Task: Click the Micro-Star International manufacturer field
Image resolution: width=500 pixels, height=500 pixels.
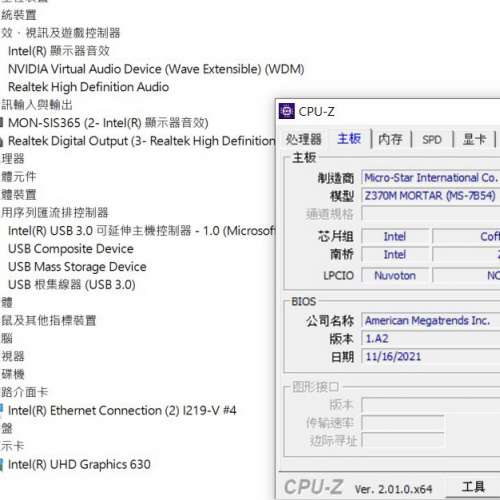Action: (x=431, y=178)
